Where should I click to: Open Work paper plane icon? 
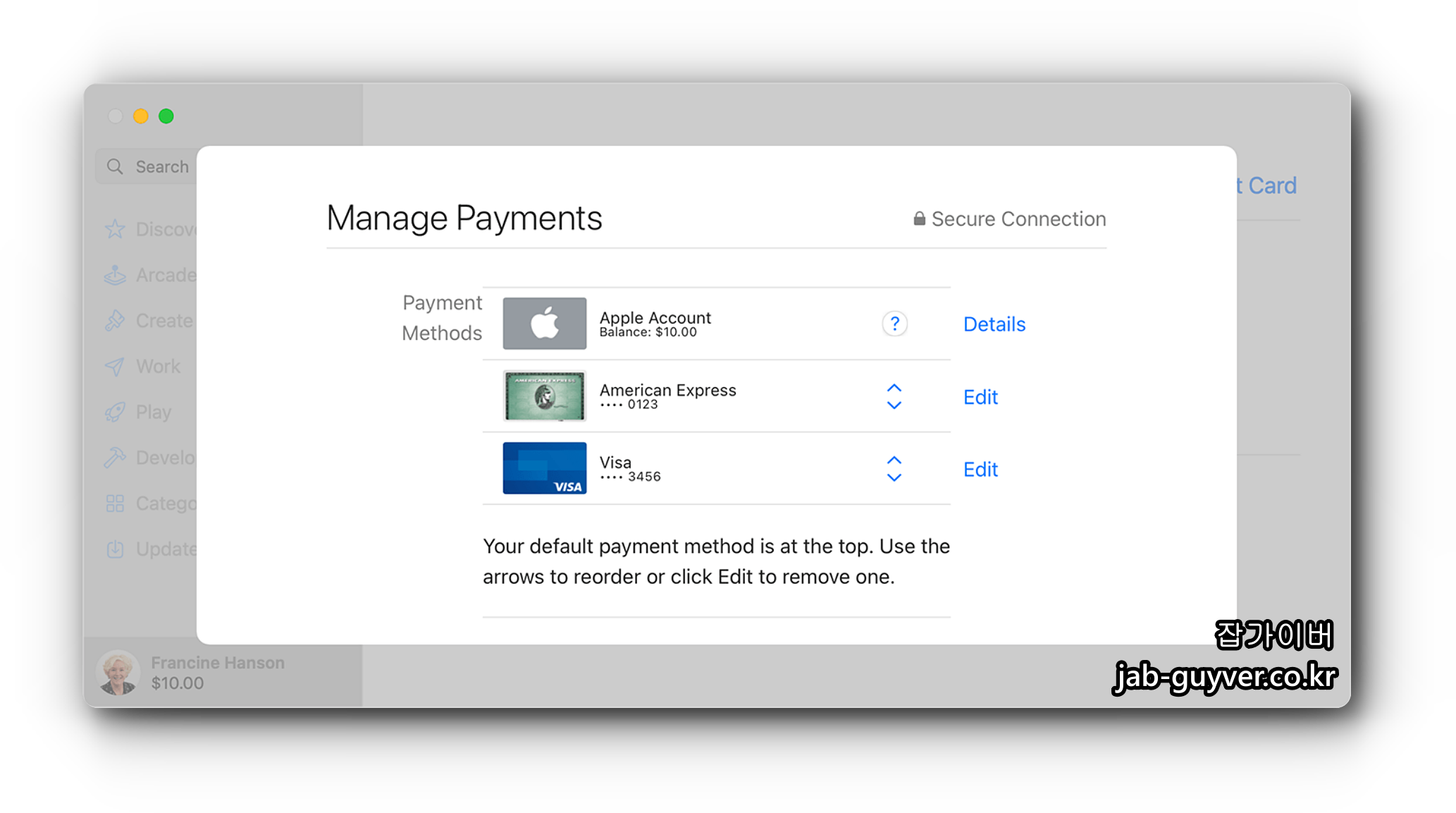coord(115,367)
